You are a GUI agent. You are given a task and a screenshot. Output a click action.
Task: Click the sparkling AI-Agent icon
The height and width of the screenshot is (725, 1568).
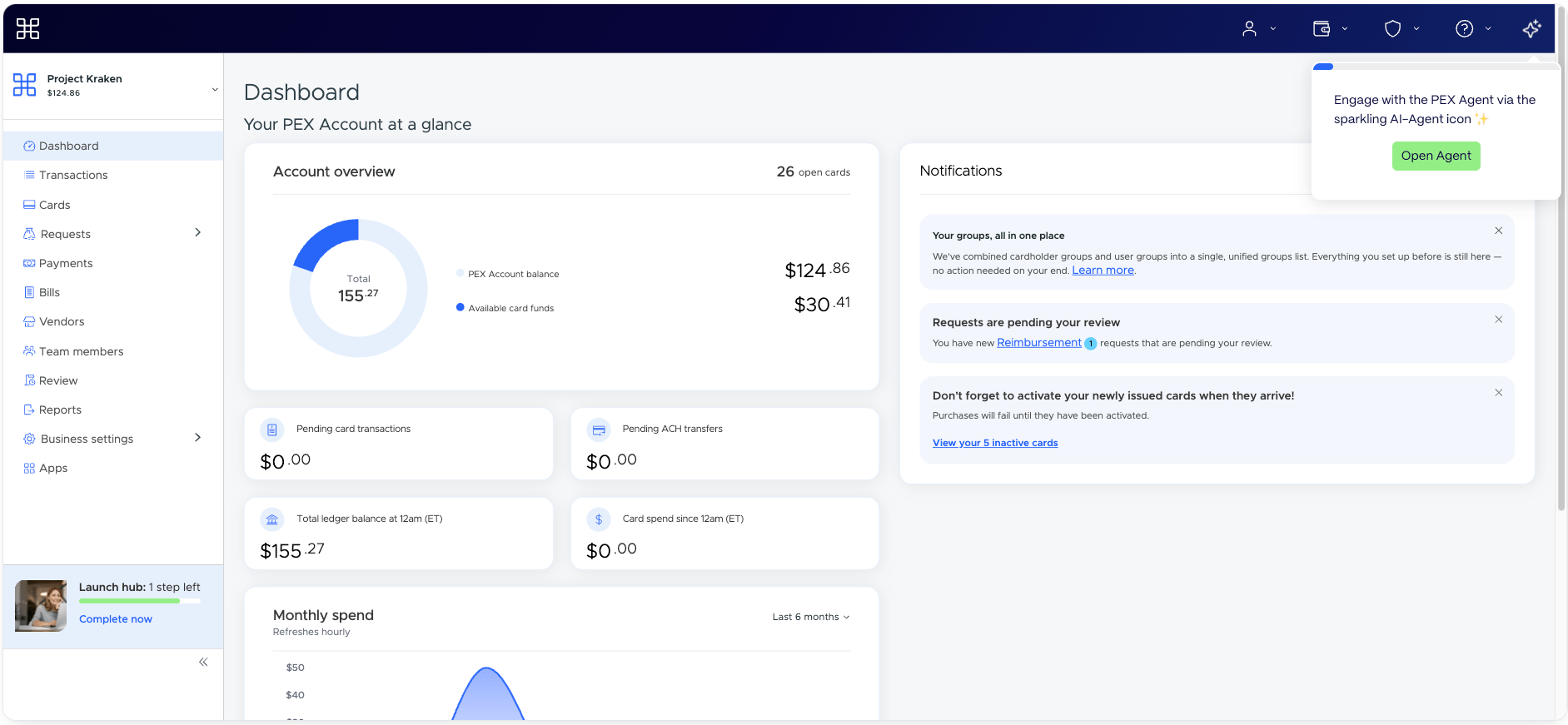[x=1531, y=29]
